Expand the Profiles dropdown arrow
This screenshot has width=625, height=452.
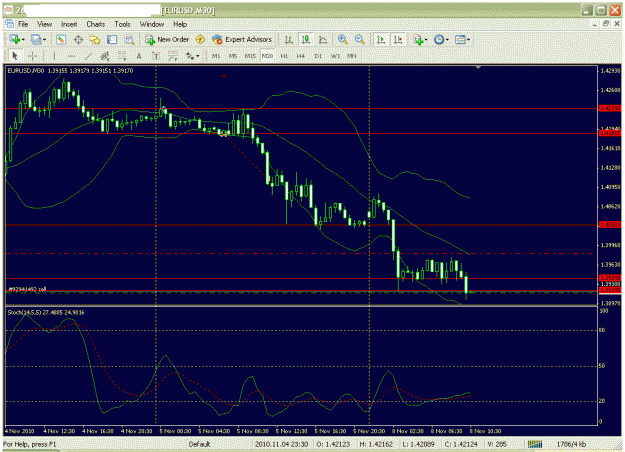pyautogui.click(x=44, y=40)
